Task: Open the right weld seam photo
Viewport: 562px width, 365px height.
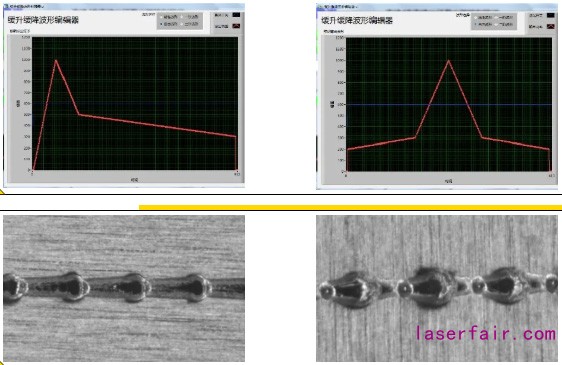Action: [437, 288]
